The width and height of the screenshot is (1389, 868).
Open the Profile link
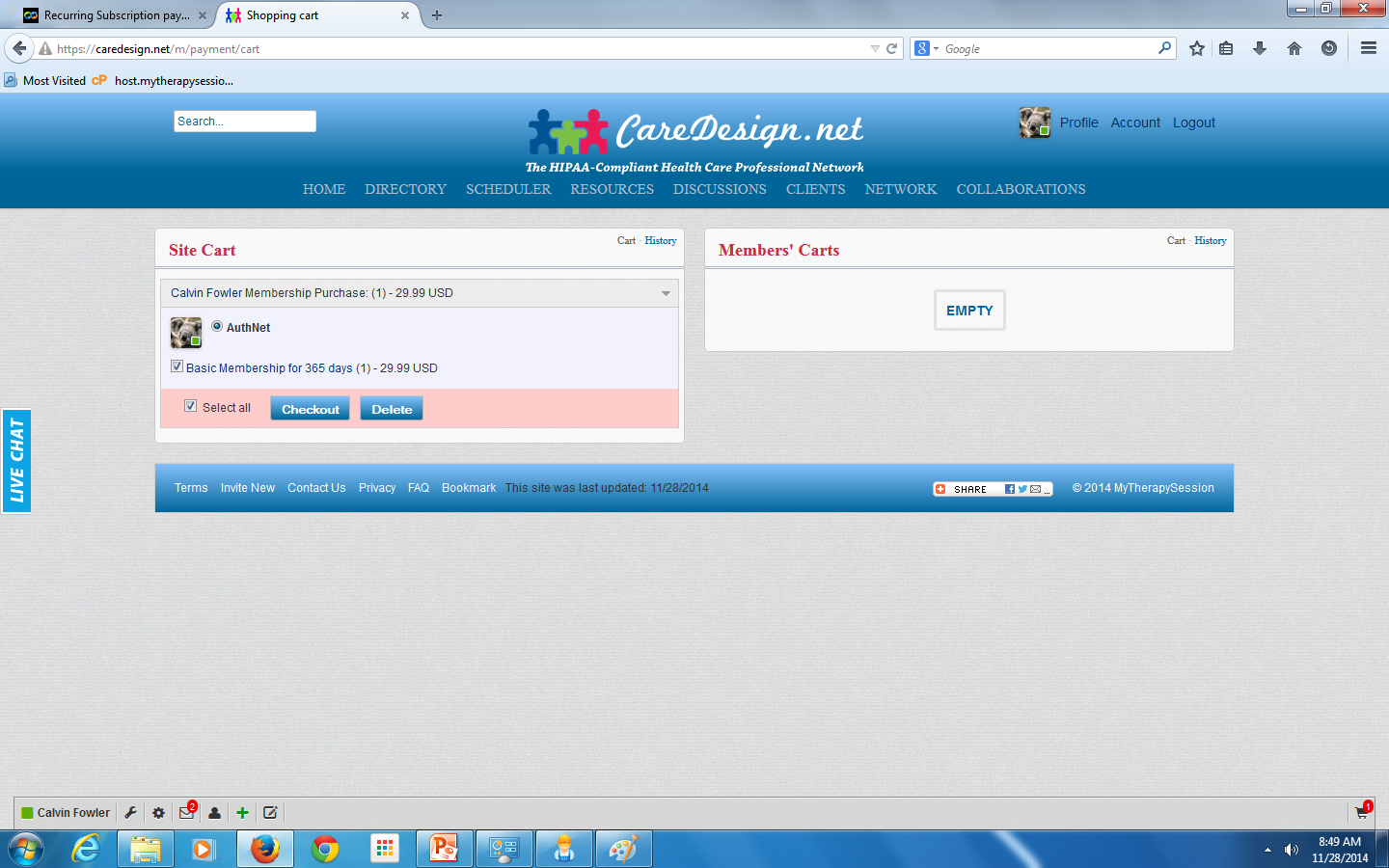(1078, 122)
